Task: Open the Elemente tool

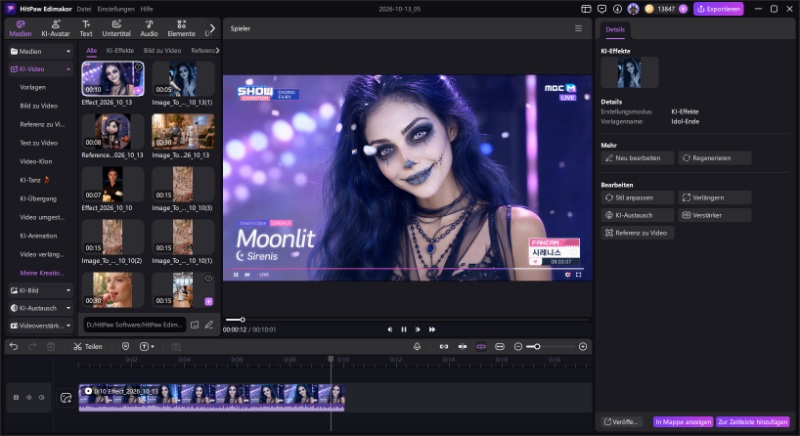Action: click(x=181, y=29)
